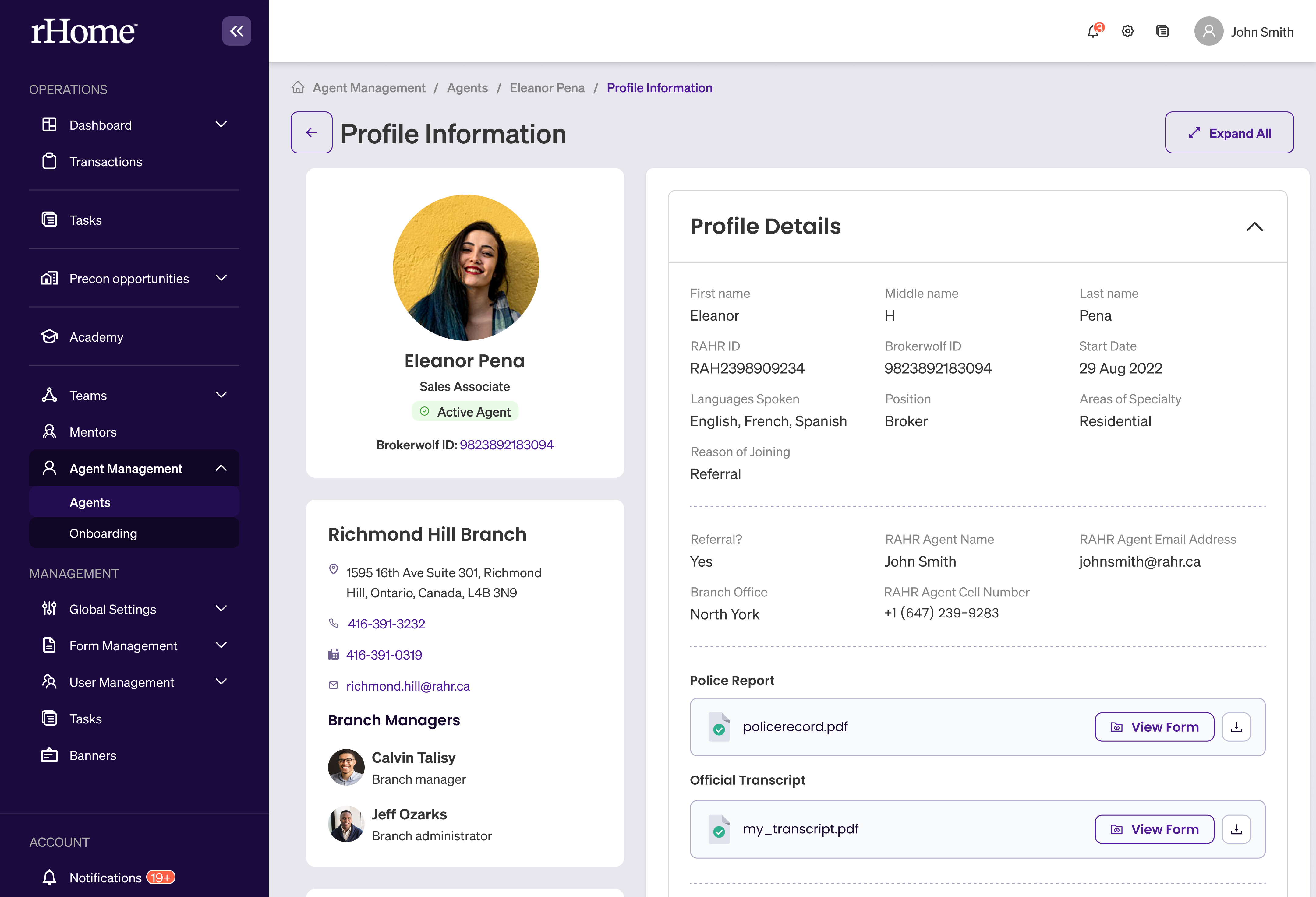
Task: Expand the Global Settings dropdown
Action: tap(221, 609)
